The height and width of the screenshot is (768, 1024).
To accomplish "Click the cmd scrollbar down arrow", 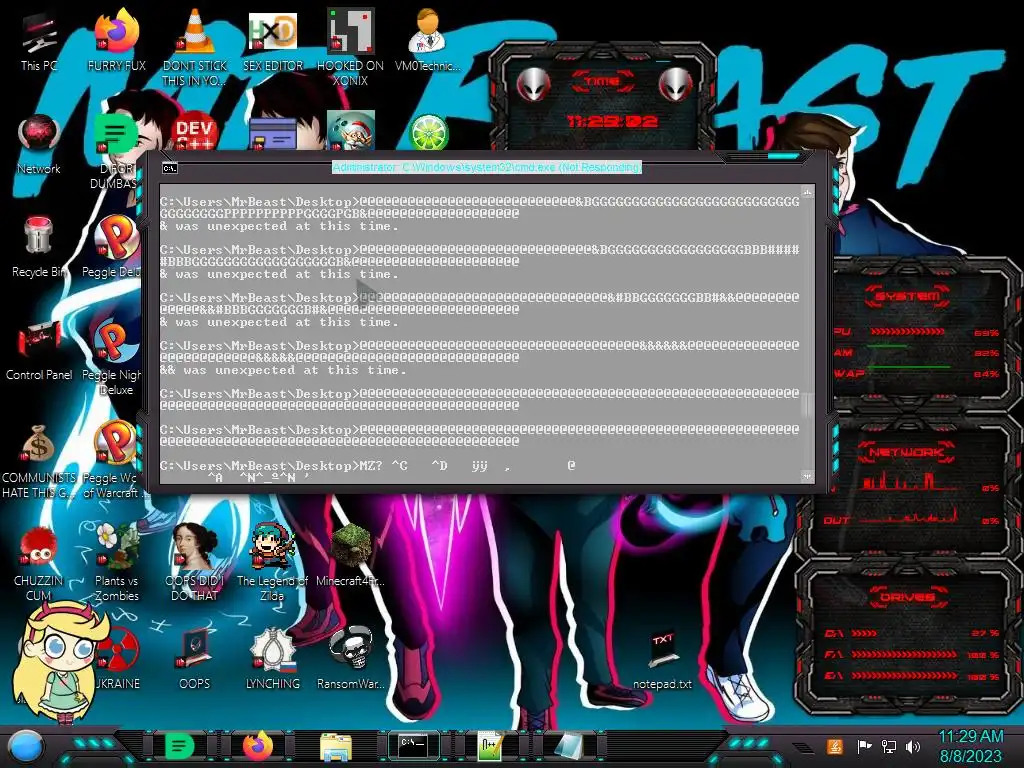I will pos(807,477).
